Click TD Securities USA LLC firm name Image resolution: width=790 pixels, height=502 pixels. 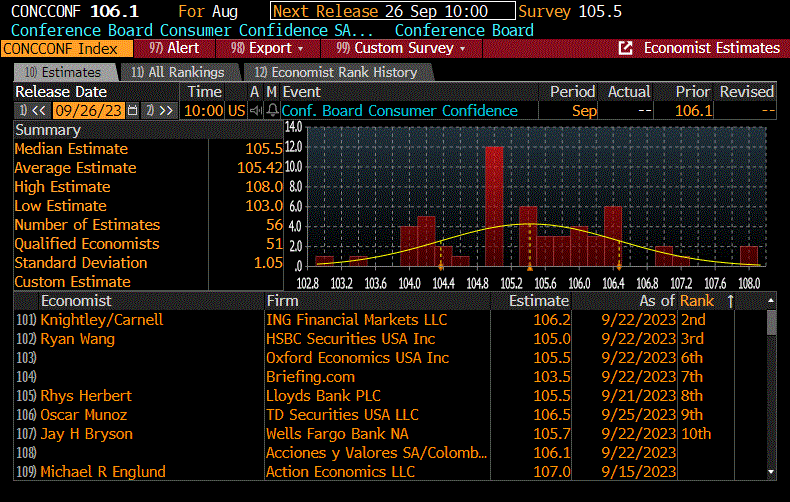[343, 415]
